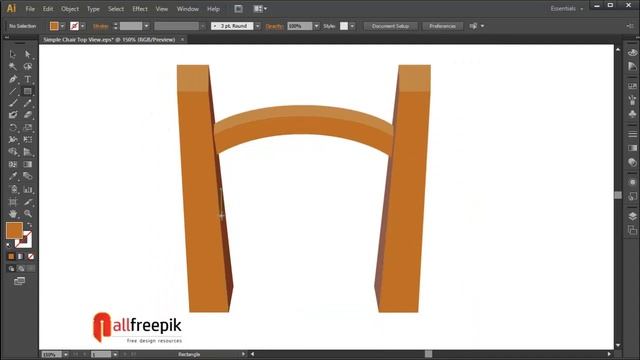The image size is (640, 360).
Task: Open the Arrange Documents dropdown
Action: [260, 9]
